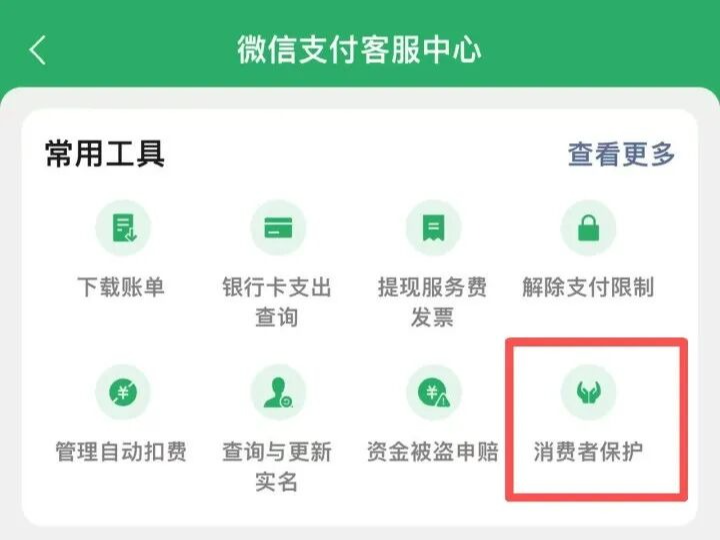The height and width of the screenshot is (540, 720).
Task: Open the 资金被盗申赔 warning icon
Action: pos(433,392)
